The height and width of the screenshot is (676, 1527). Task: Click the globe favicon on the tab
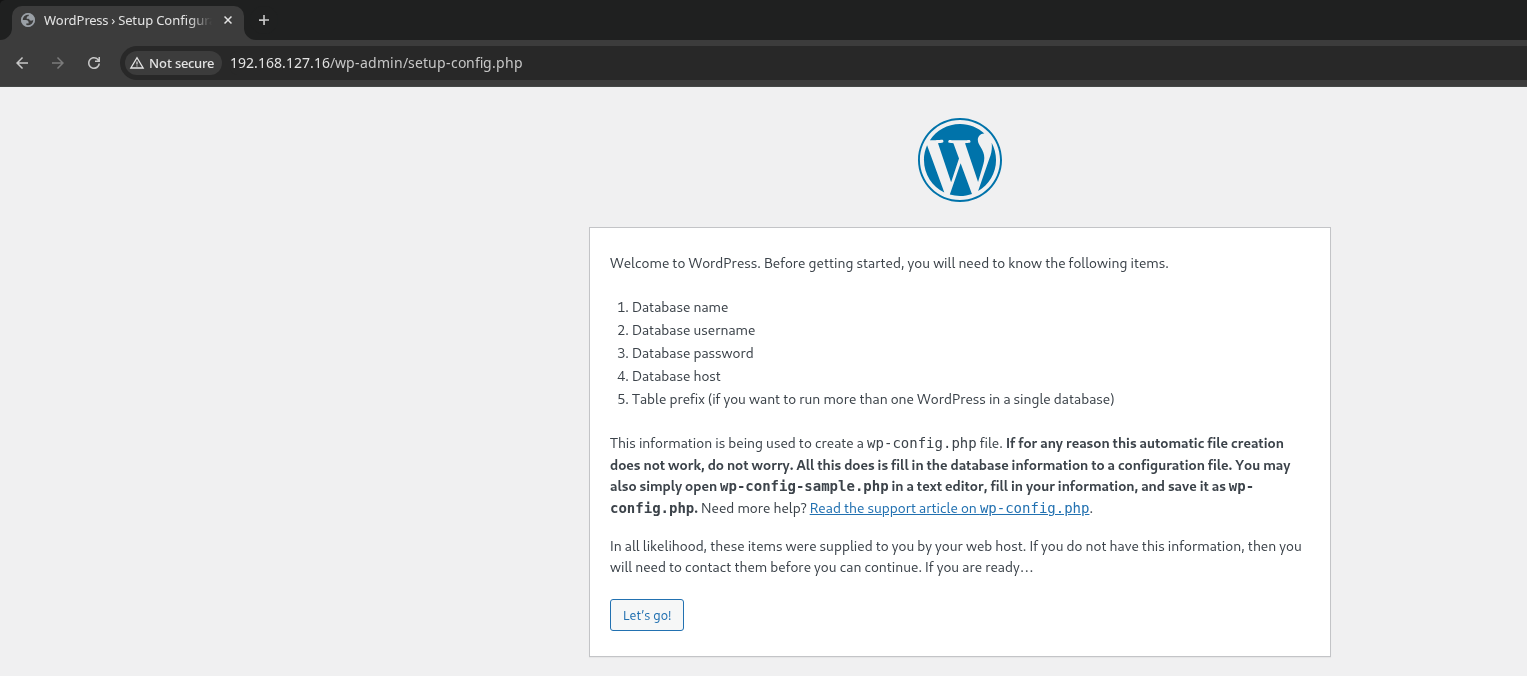pyautogui.click(x=28, y=20)
